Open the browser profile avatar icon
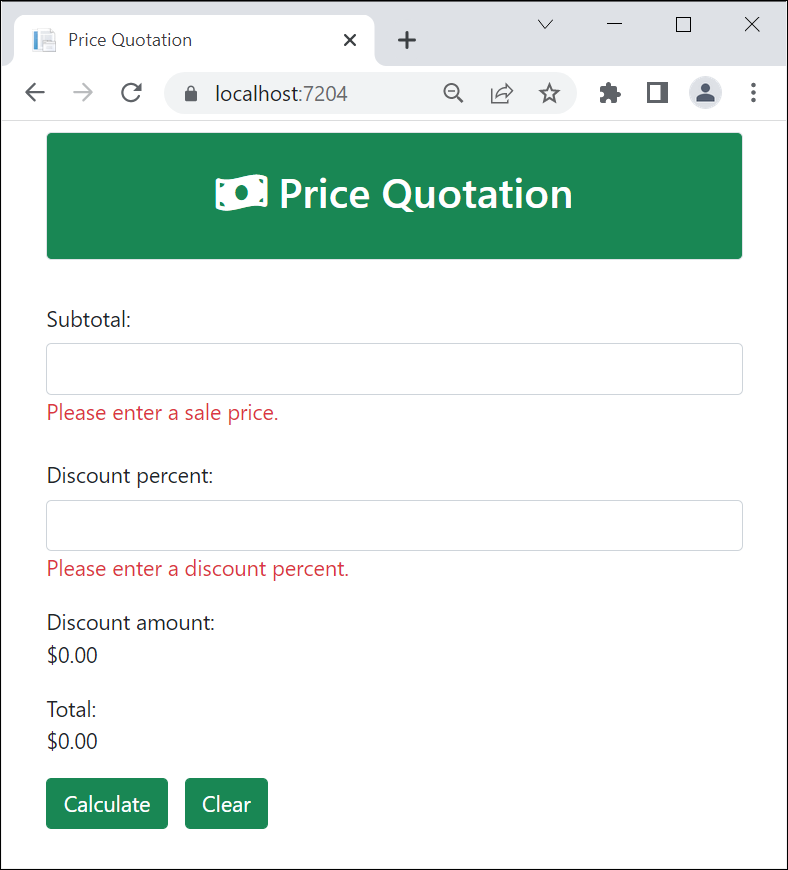This screenshot has height=870, width=788. pyautogui.click(x=706, y=92)
